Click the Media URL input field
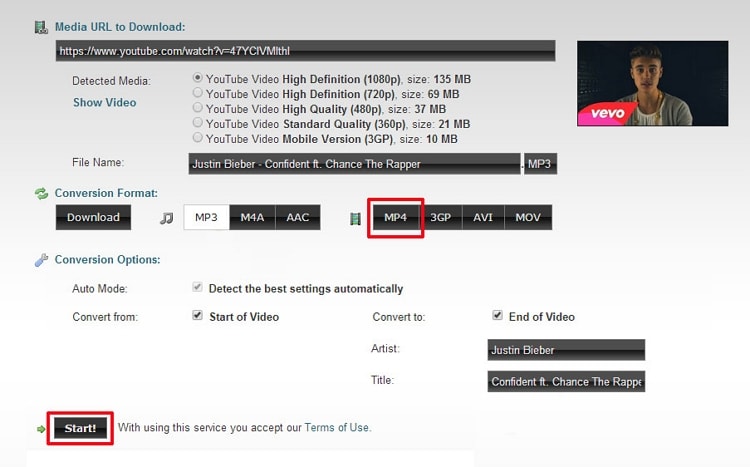Image resolution: width=750 pixels, height=467 pixels. coord(305,51)
